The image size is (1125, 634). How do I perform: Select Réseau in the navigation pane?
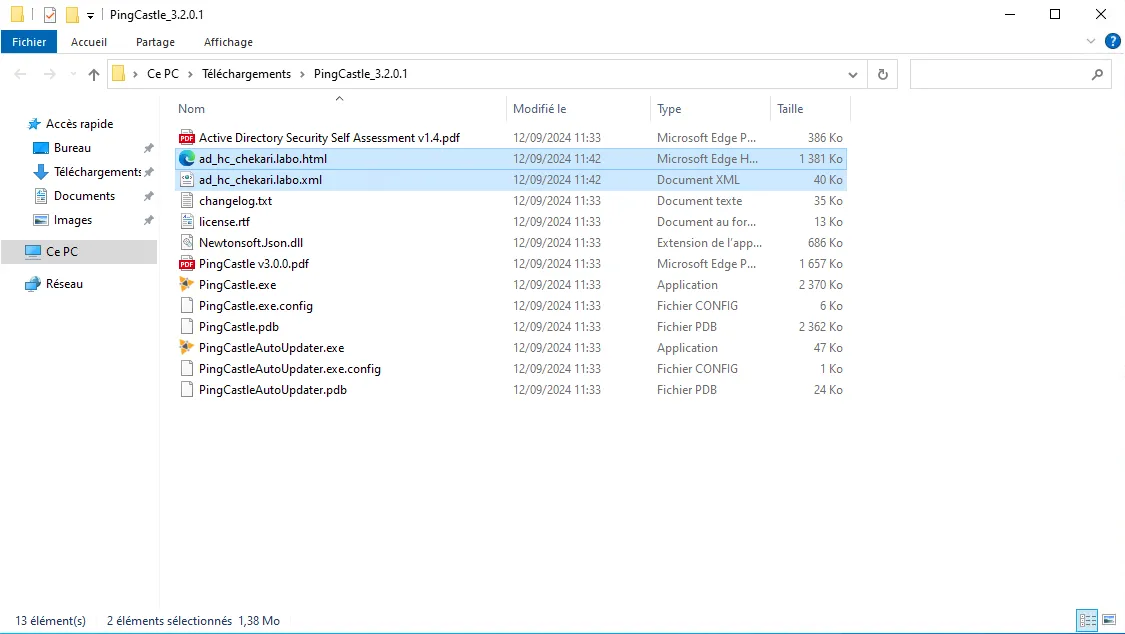[64, 284]
